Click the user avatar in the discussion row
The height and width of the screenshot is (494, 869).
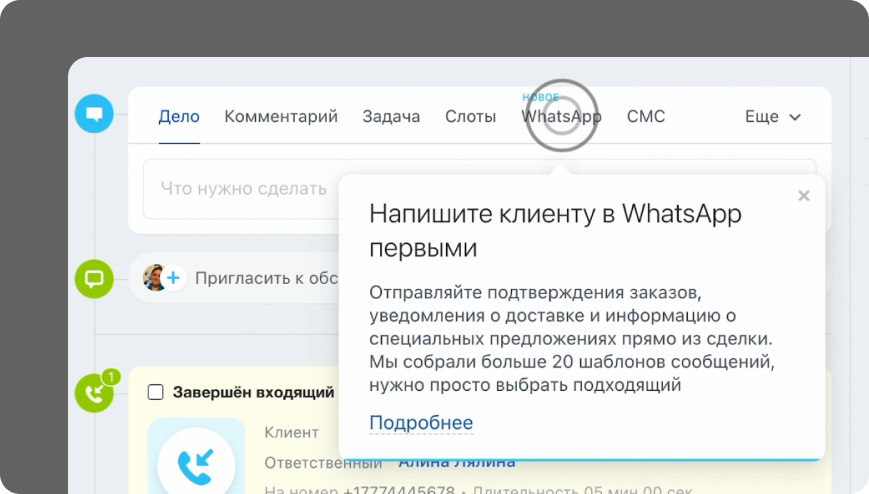pyautogui.click(x=154, y=278)
